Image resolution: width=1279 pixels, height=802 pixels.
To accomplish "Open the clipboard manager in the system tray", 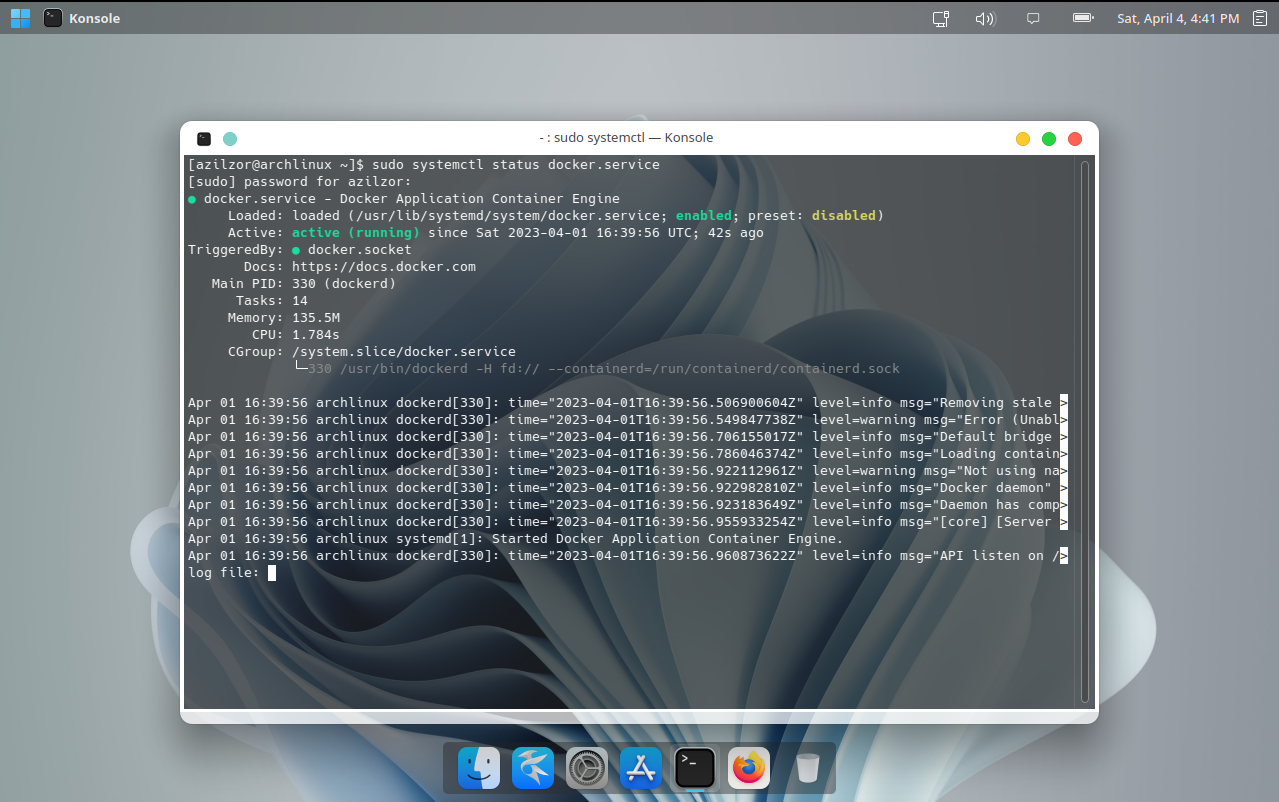I will [x=1259, y=17].
